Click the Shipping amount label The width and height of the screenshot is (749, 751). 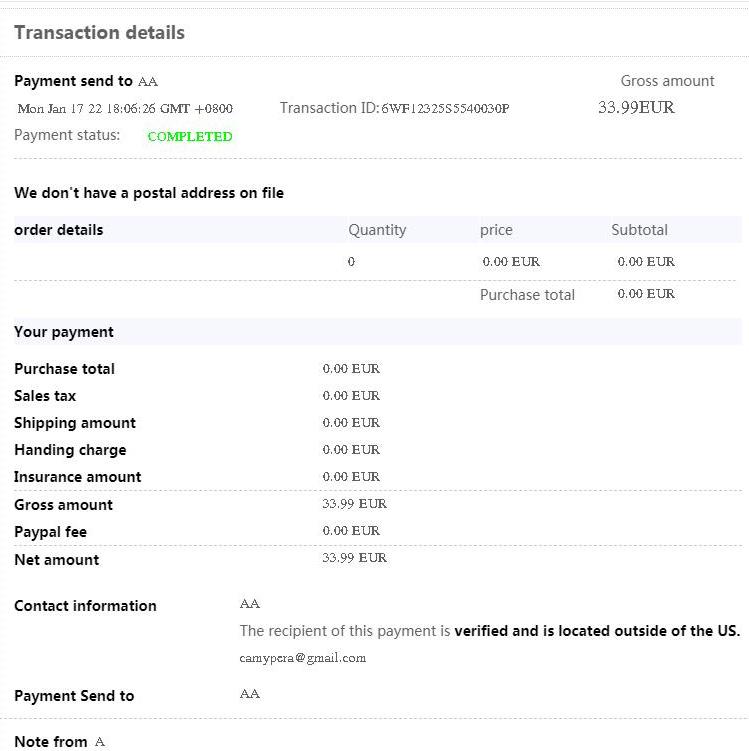coord(75,423)
